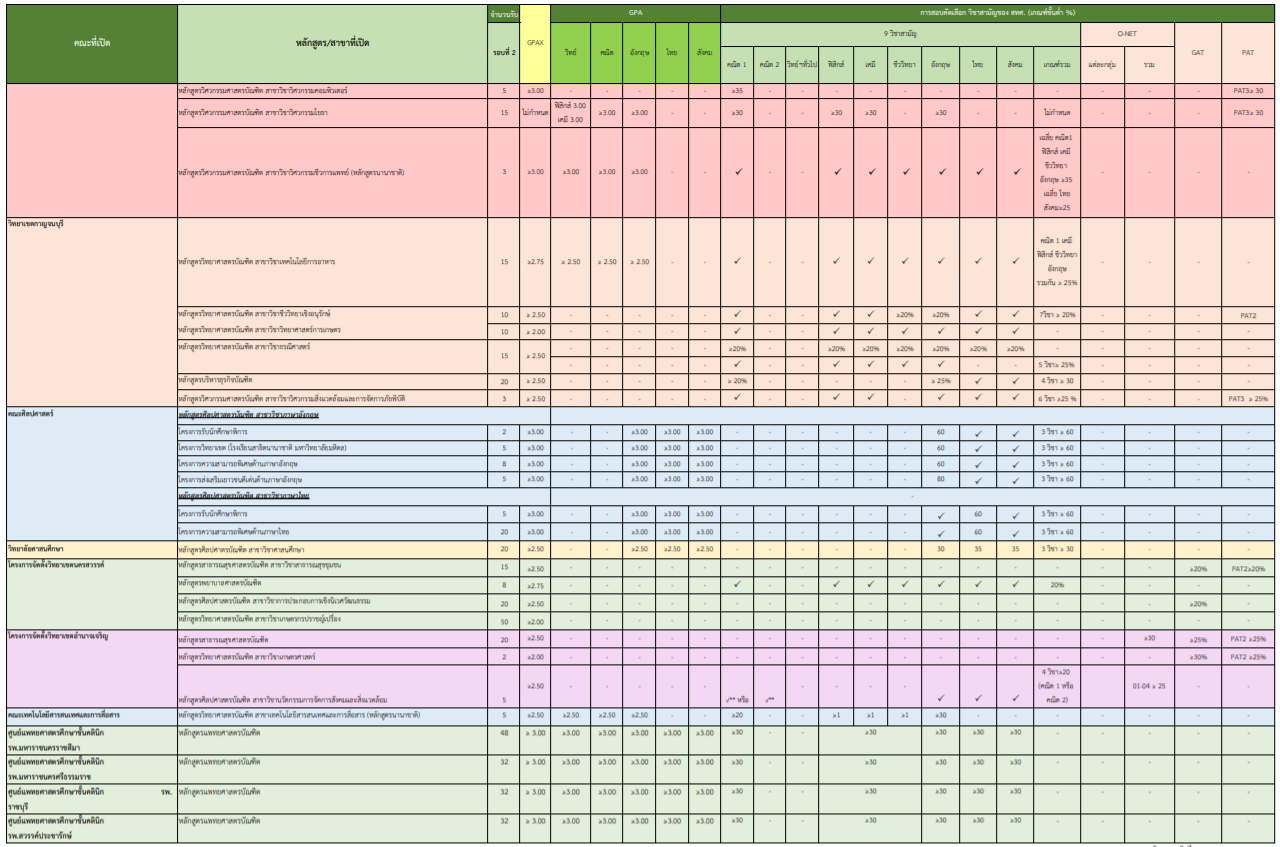1280x847 pixels.
Task: Select the '6 วิชา ≥25 %' cell
Action: (x=1056, y=398)
